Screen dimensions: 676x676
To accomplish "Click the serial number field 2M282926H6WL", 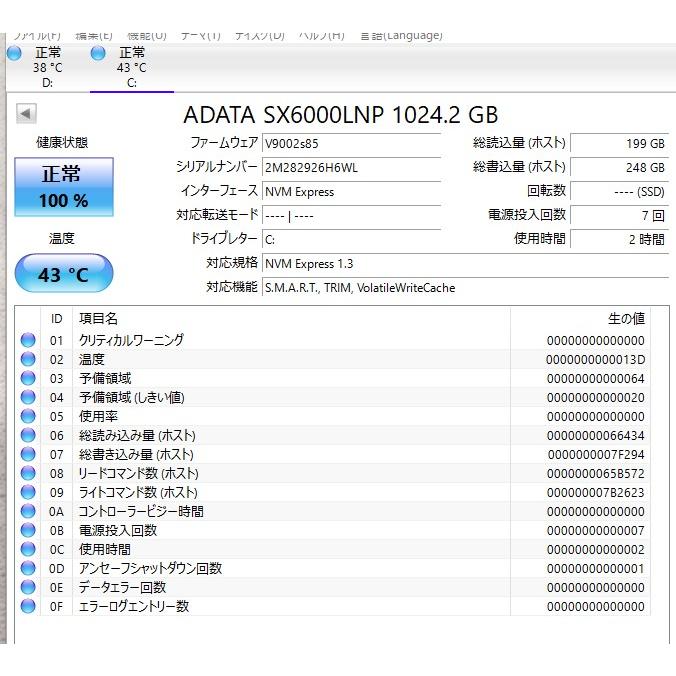I will [x=351, y=168].
